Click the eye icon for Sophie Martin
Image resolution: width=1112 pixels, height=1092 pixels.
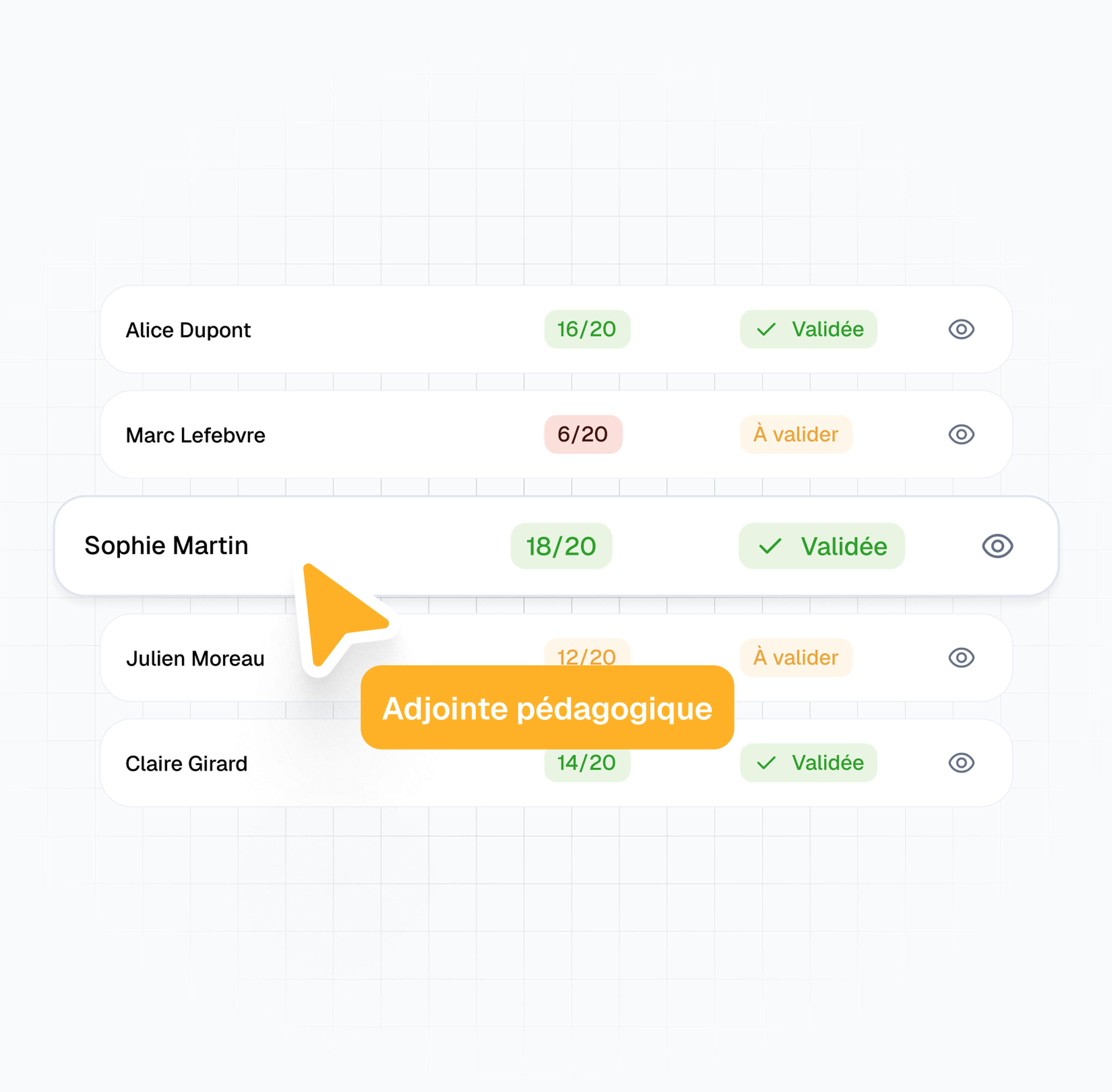[997, 545]
